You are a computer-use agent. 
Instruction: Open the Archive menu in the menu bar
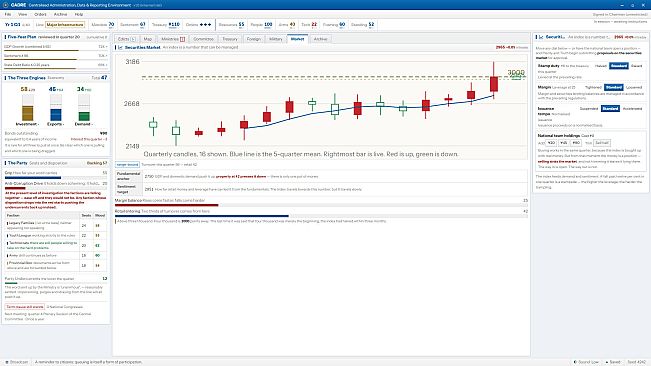61,14
